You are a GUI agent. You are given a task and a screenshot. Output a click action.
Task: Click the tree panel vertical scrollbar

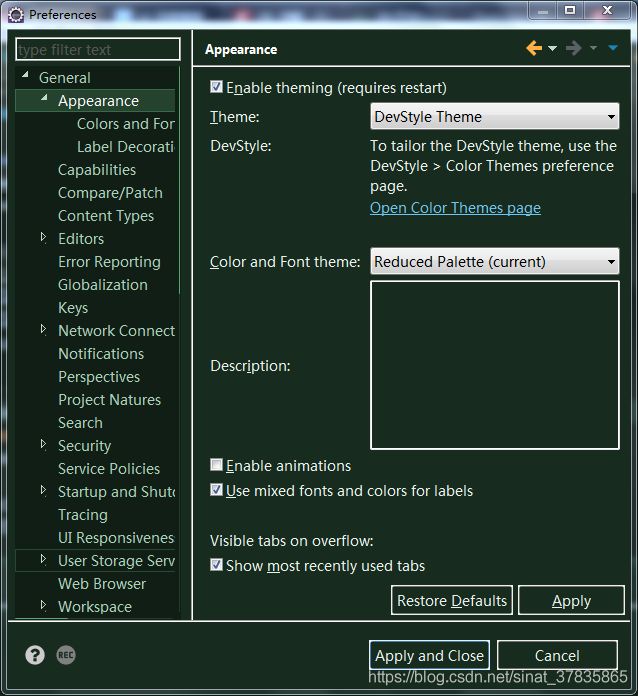coord(179,180)
